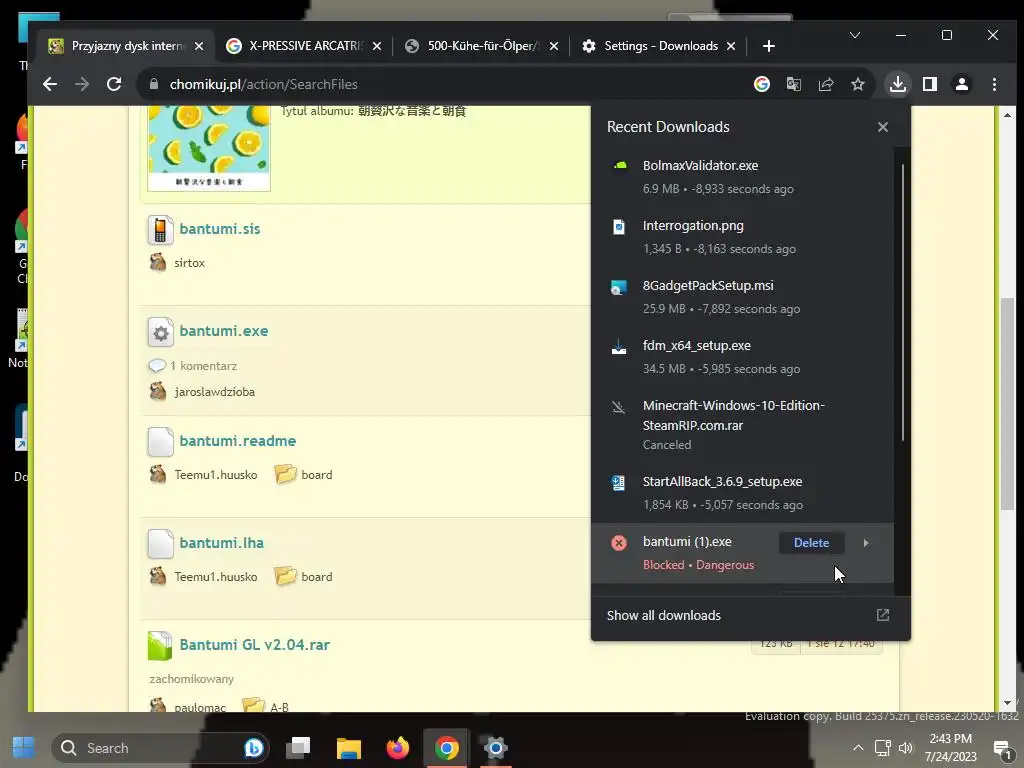Click the forward navigation arrow
The width and height of the screenshot is (1024, 768).
click(82, 84)
